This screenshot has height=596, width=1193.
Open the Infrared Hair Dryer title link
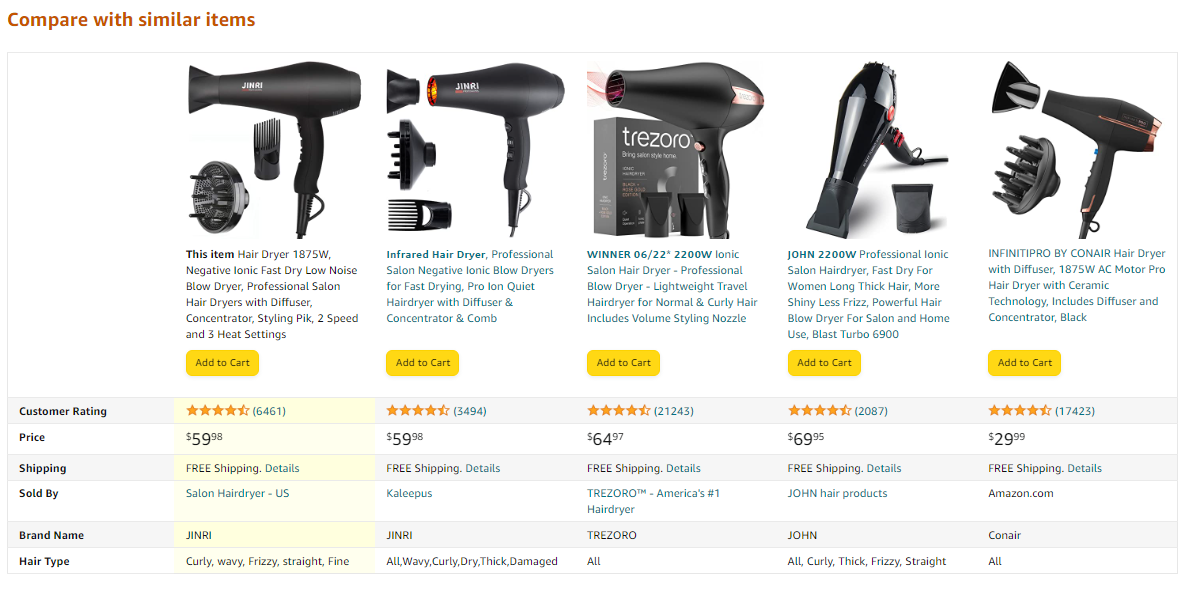click(x=470, y=286)
